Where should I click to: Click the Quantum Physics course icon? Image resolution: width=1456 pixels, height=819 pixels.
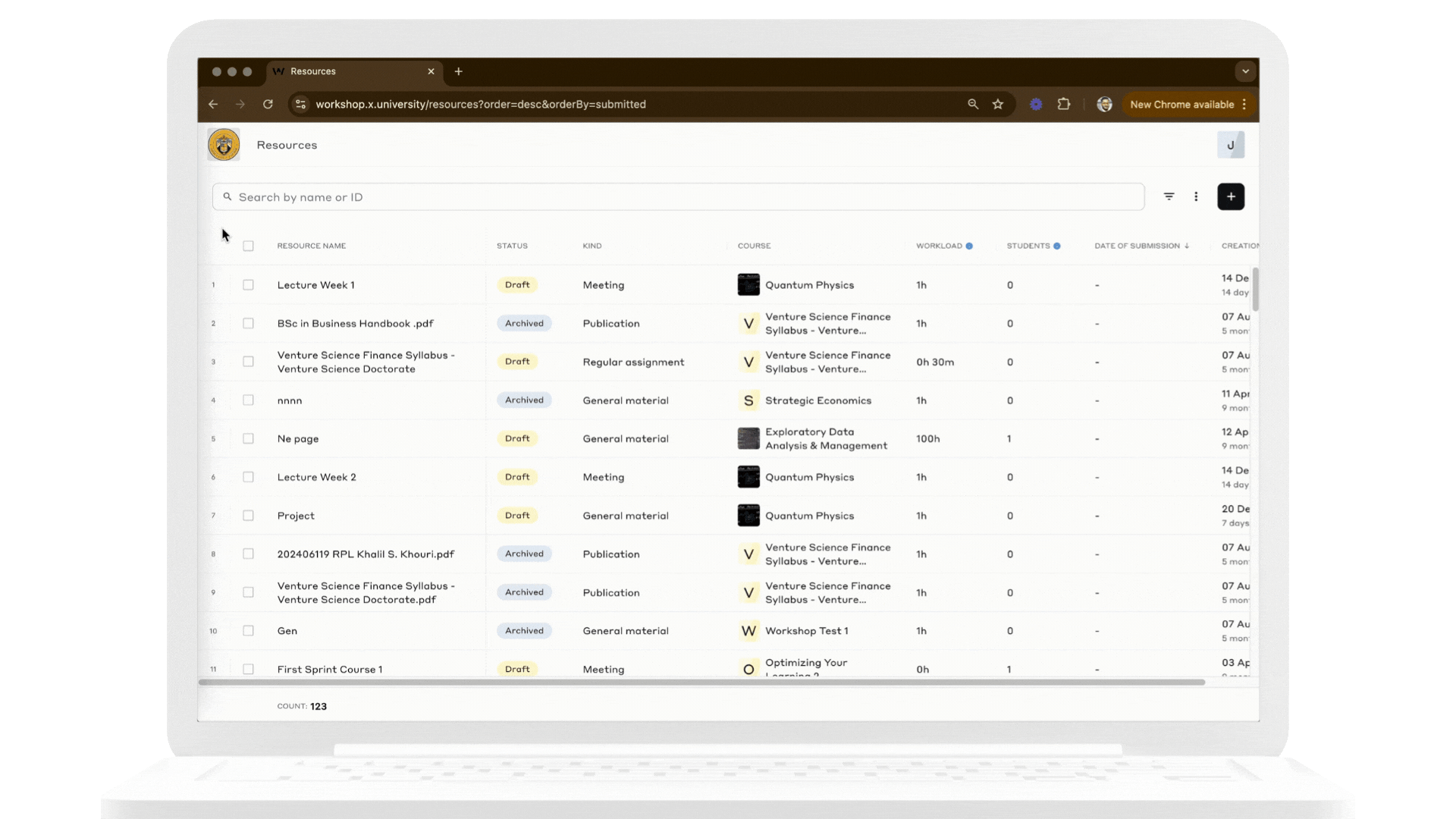(x=749, y=284)
